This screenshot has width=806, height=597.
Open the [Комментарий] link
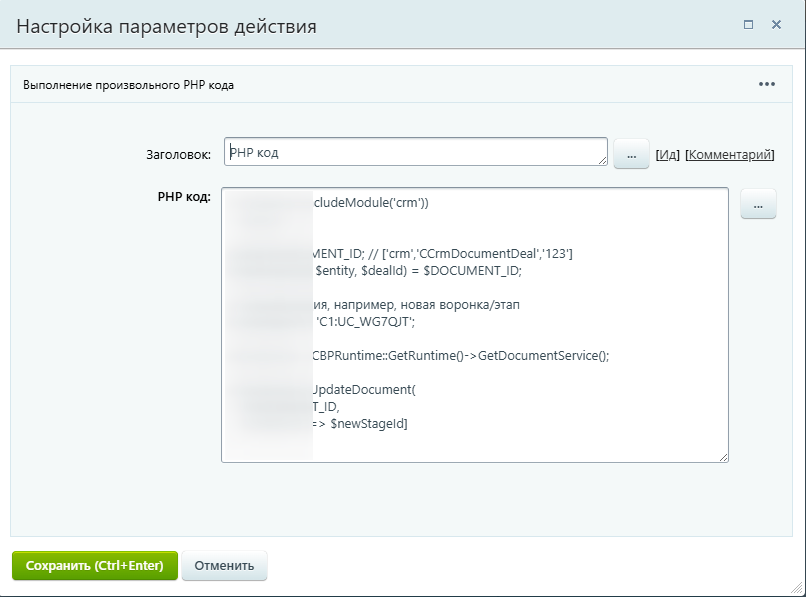click(x=729, y=155)
